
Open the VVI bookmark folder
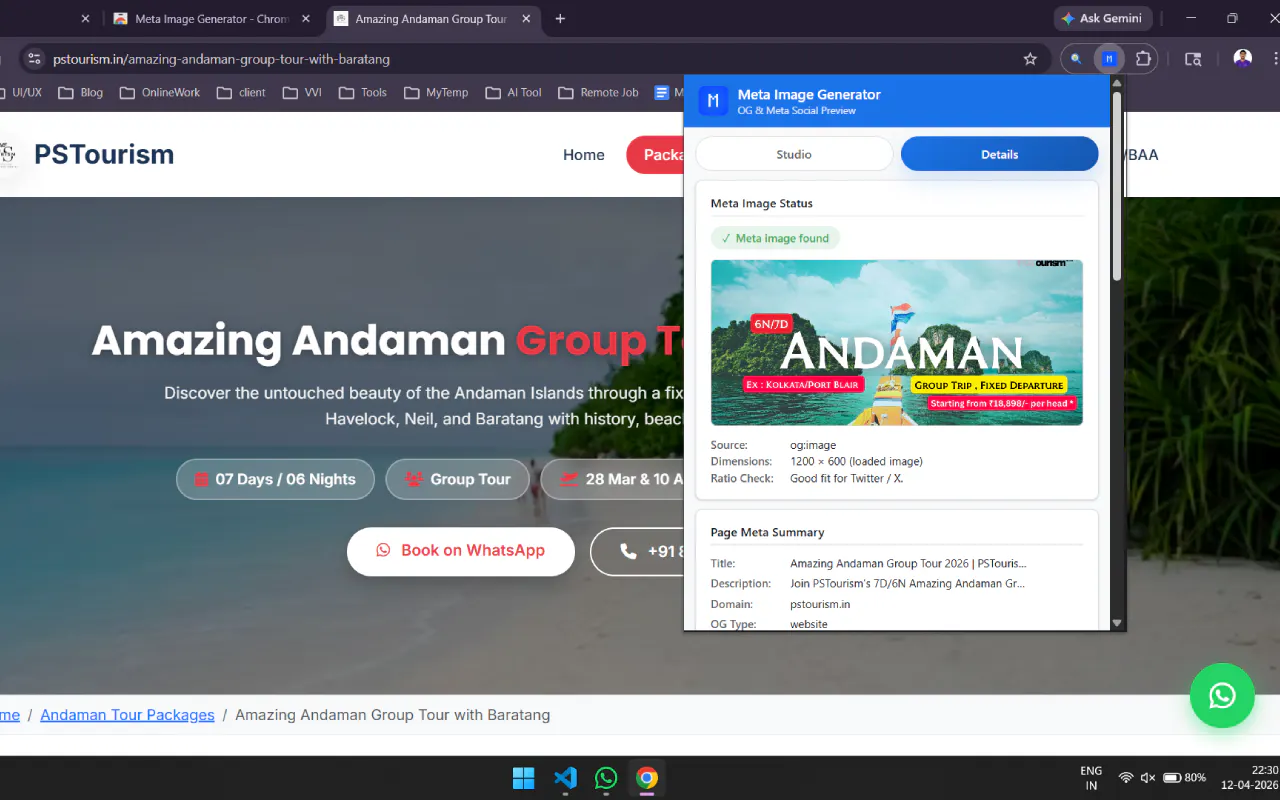[x=302, y=92]
